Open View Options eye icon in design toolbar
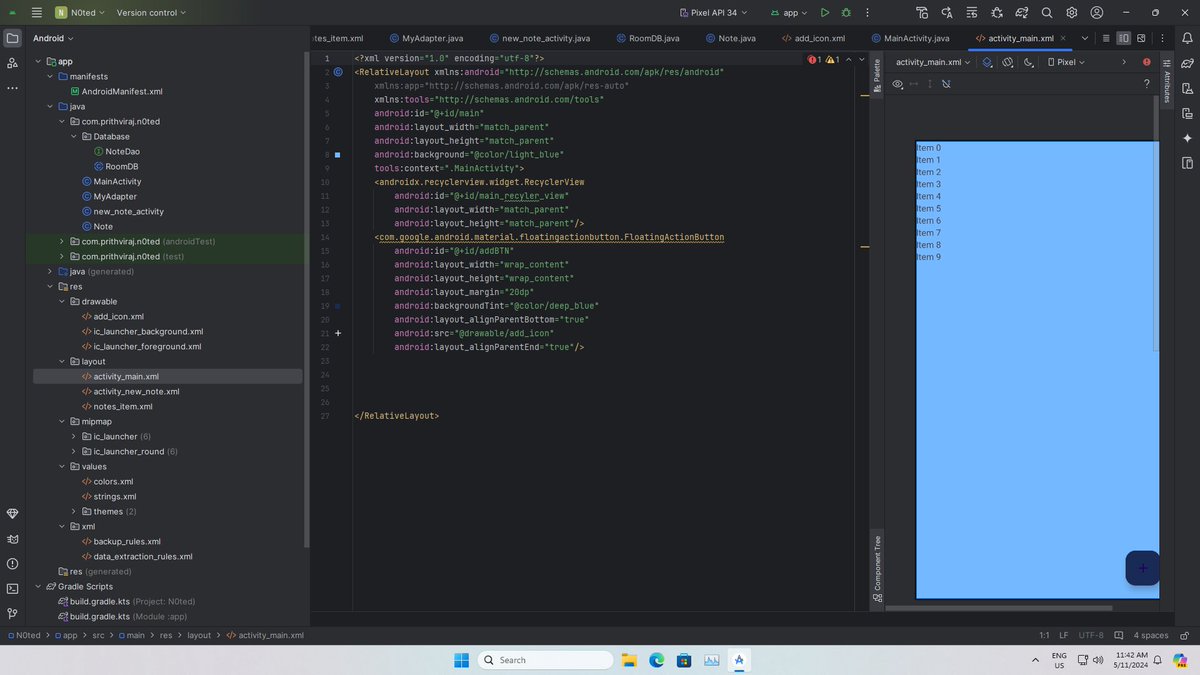 (x=898, y=84)
